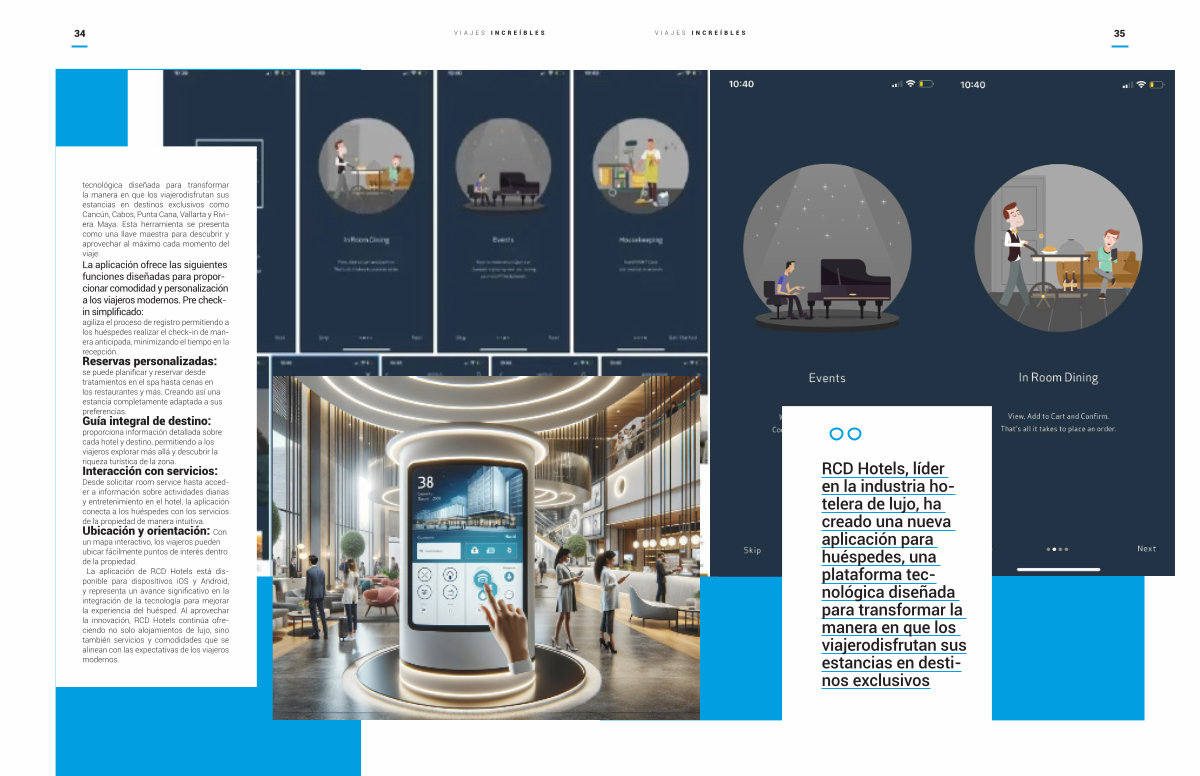Click page number 35
This screenshot has height=776, width=1200.
pyautogui.click(x=1119, y=34)
